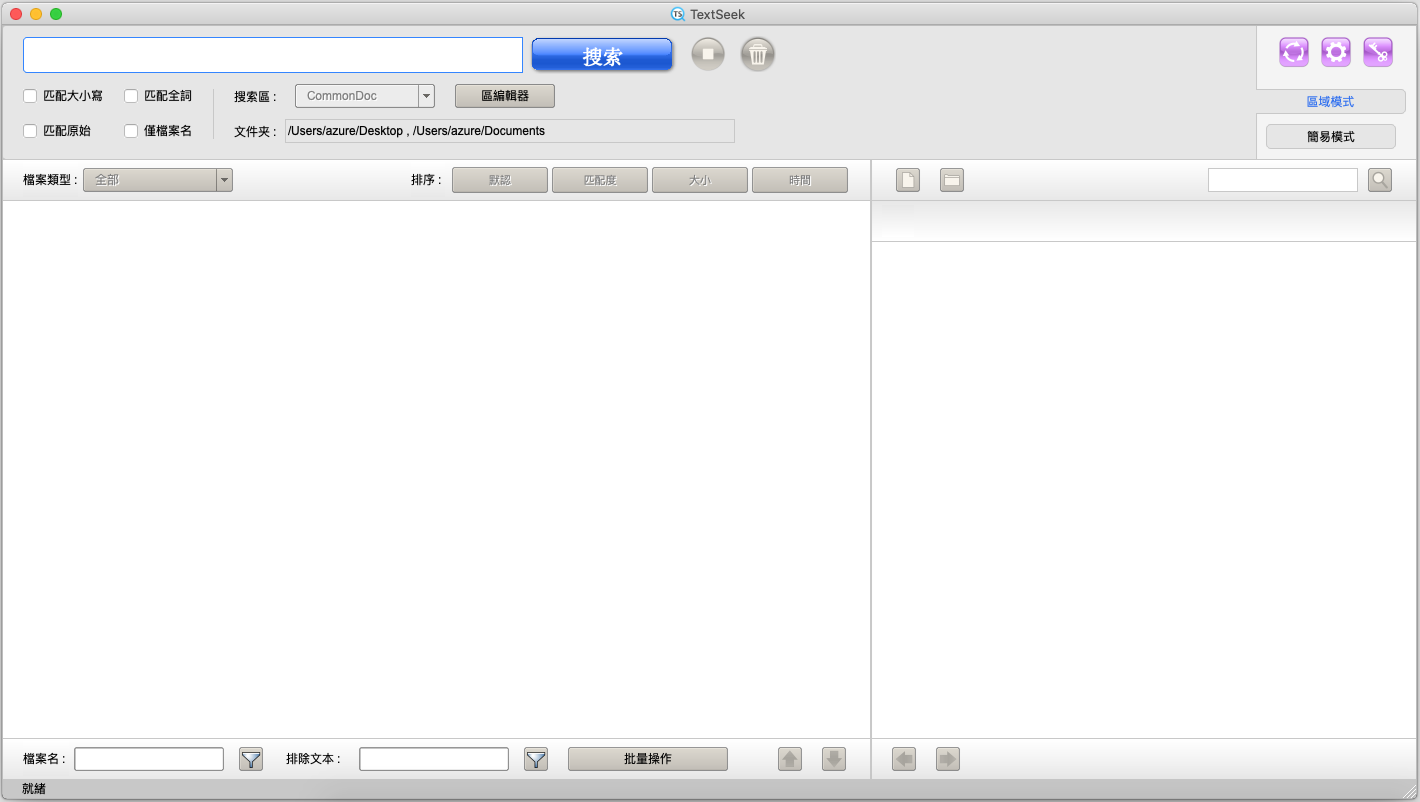Open the 檔案類型 全部 dropdown
This screenshot has height=802, width=1420.
(225, 180)
